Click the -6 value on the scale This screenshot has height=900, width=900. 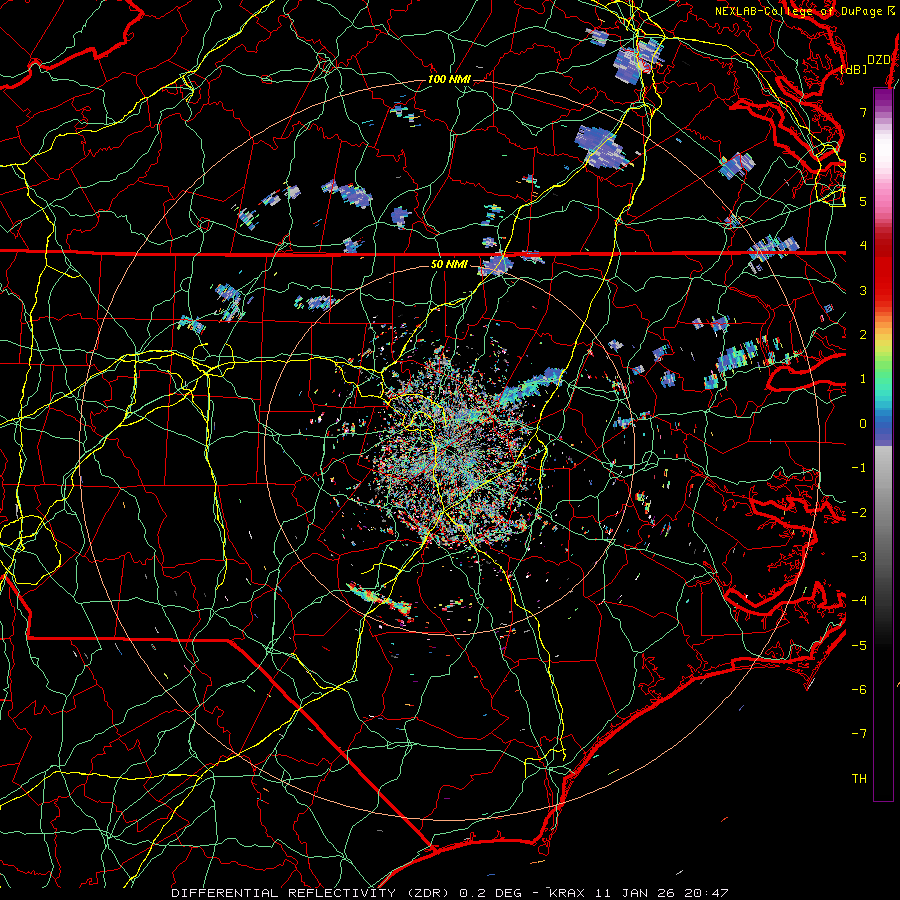[859, 690]
